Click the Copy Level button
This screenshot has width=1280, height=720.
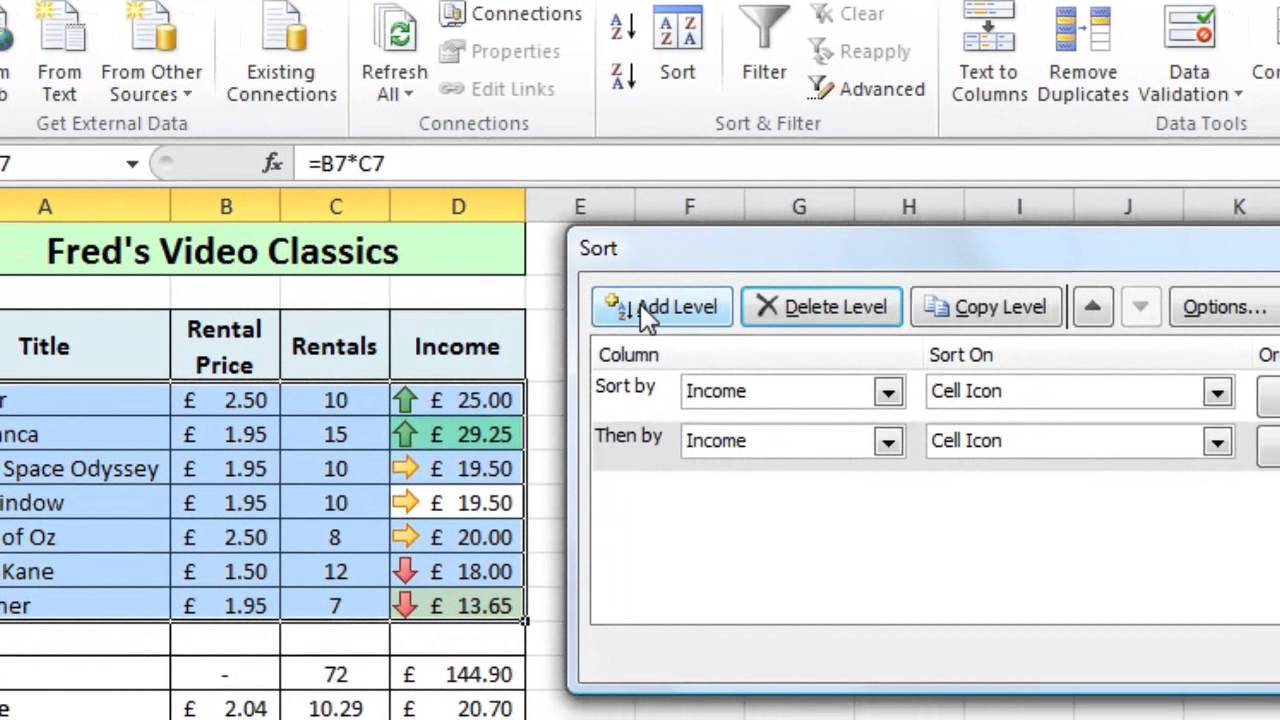(987, 307)
